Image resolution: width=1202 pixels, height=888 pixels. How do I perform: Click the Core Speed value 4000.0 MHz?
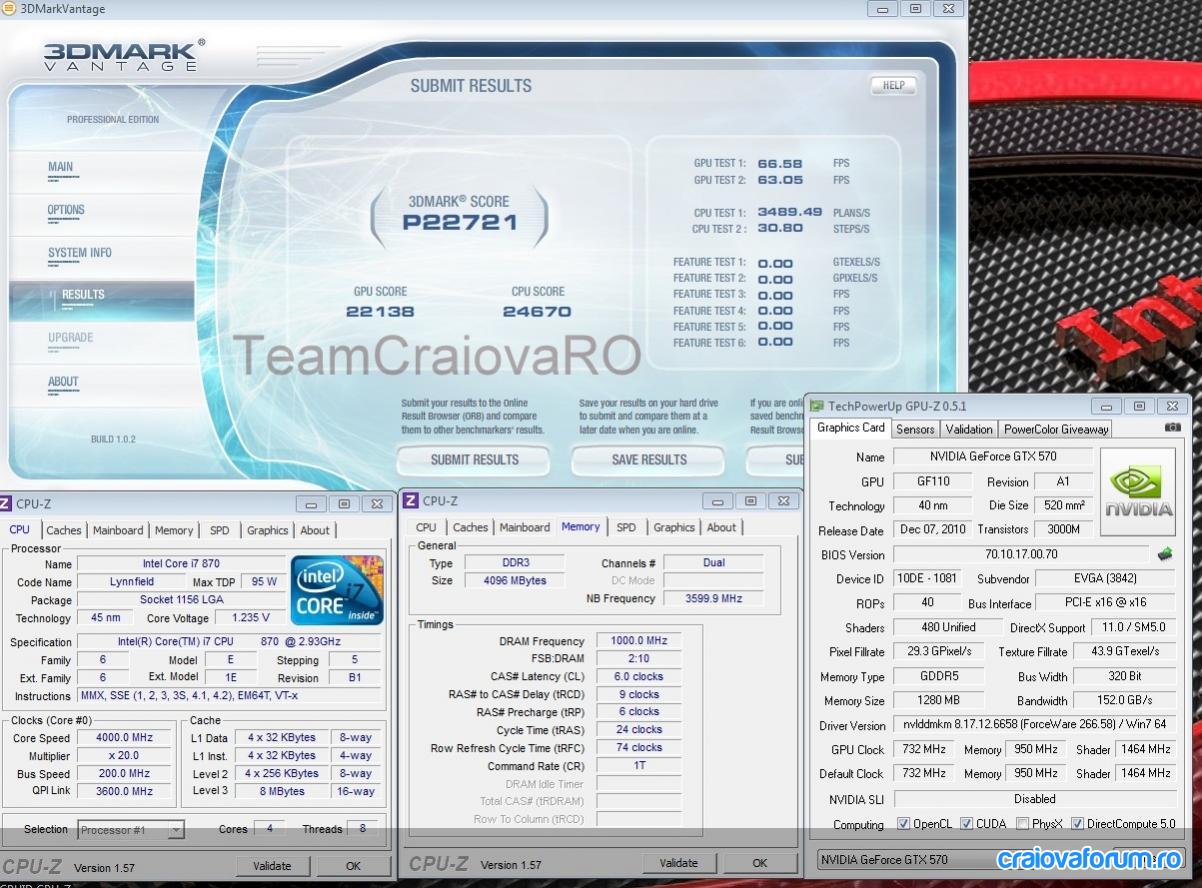[124, 738]
